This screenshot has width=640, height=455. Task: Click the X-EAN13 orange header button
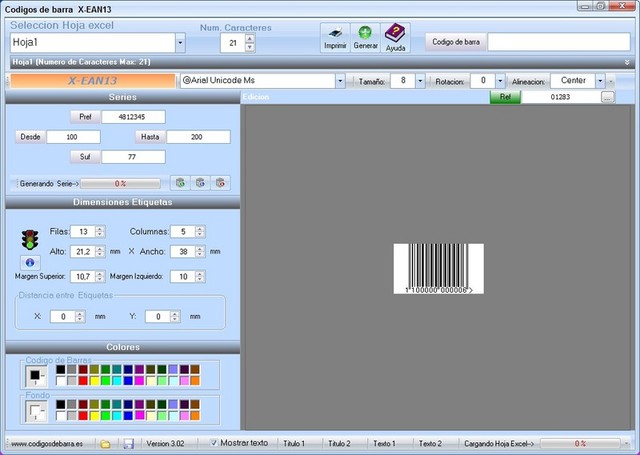(x=93, y=81)
